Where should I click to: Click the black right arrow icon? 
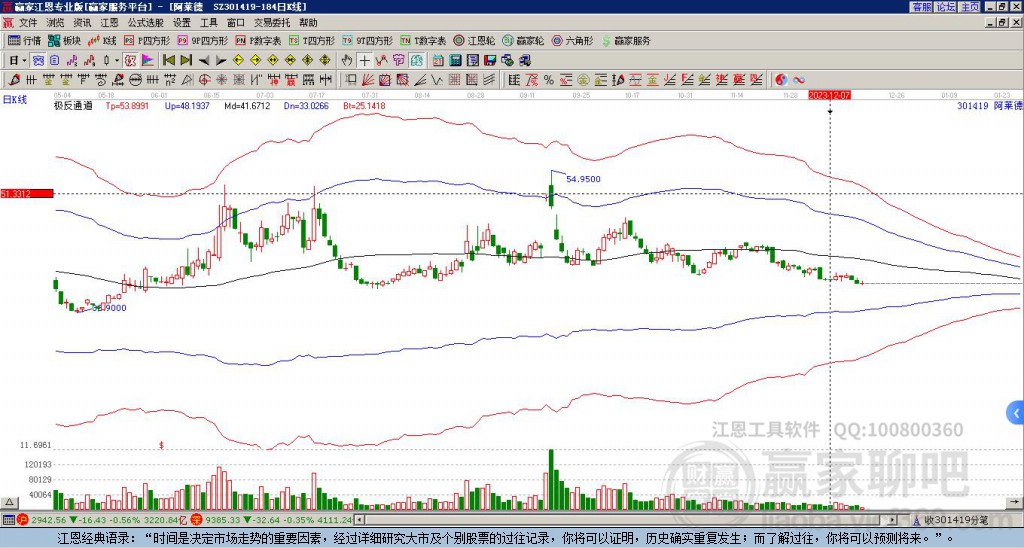[x=221, y=61]
